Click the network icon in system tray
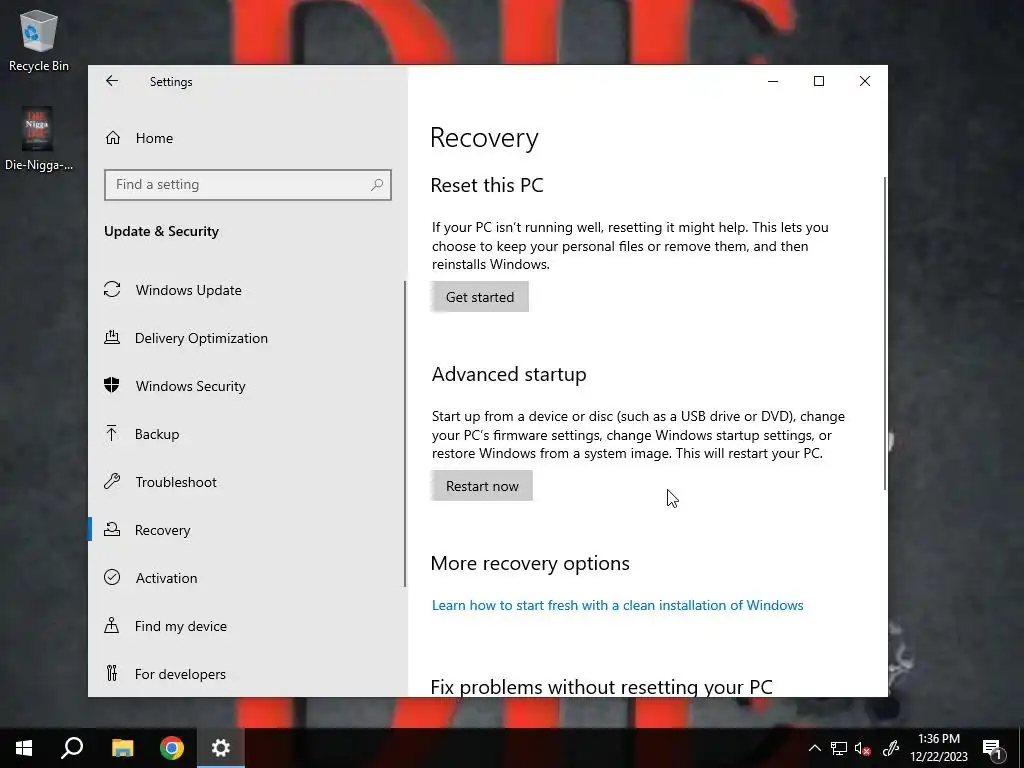This screenshot has height=768, width=1024. click(839, 748)
